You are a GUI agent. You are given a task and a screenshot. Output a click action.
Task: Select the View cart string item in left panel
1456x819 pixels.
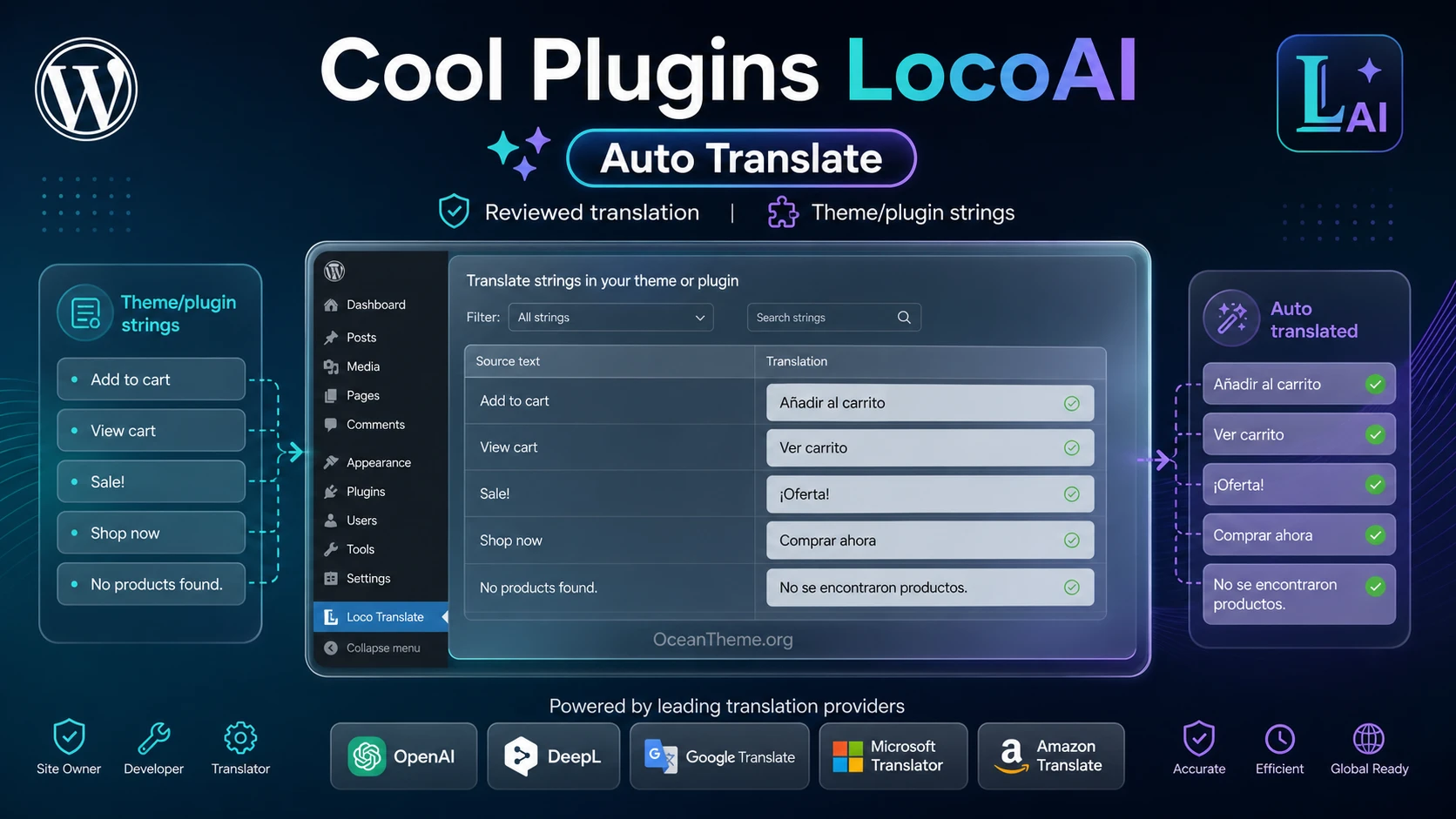click(152, 431)
